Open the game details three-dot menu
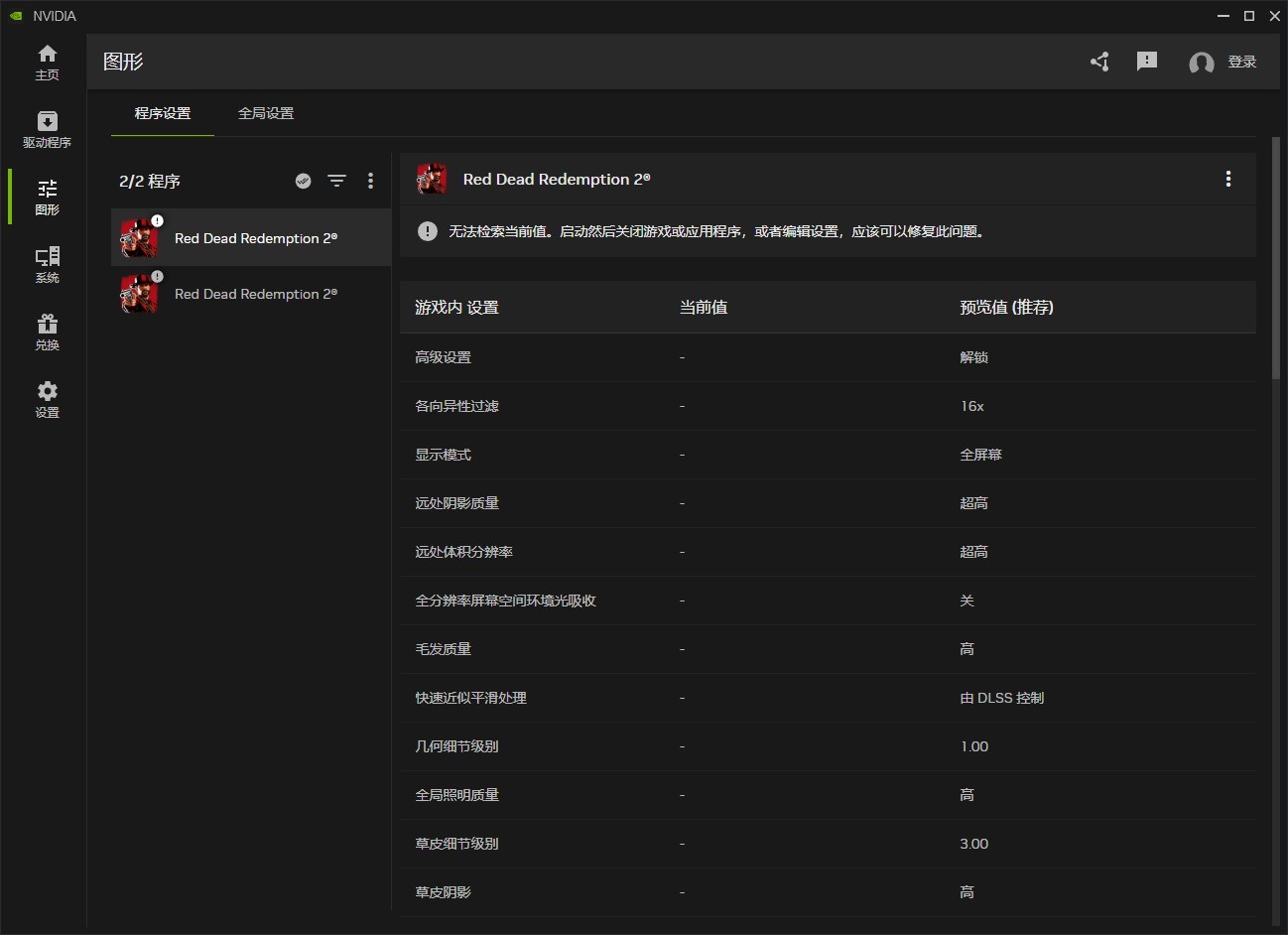1288x935 pixels. pyautogui.click(x=1228, y=179)
